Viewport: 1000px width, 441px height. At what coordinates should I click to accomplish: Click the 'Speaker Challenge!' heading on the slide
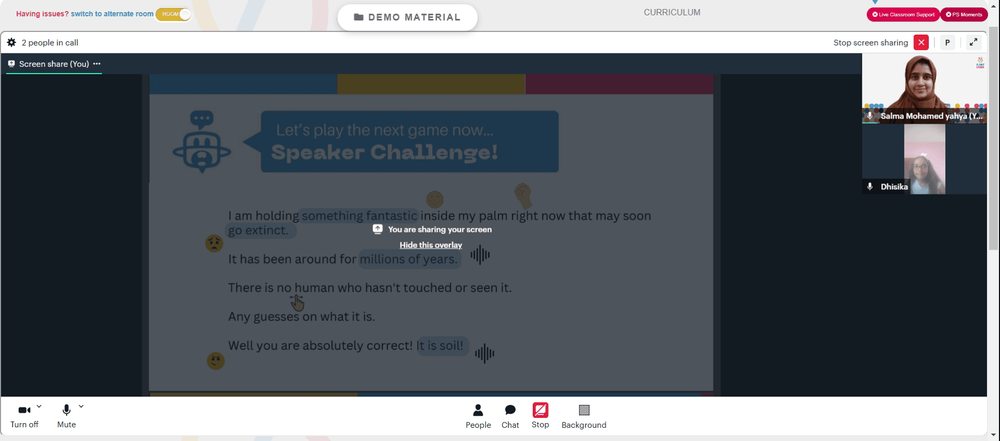(384, 153)
